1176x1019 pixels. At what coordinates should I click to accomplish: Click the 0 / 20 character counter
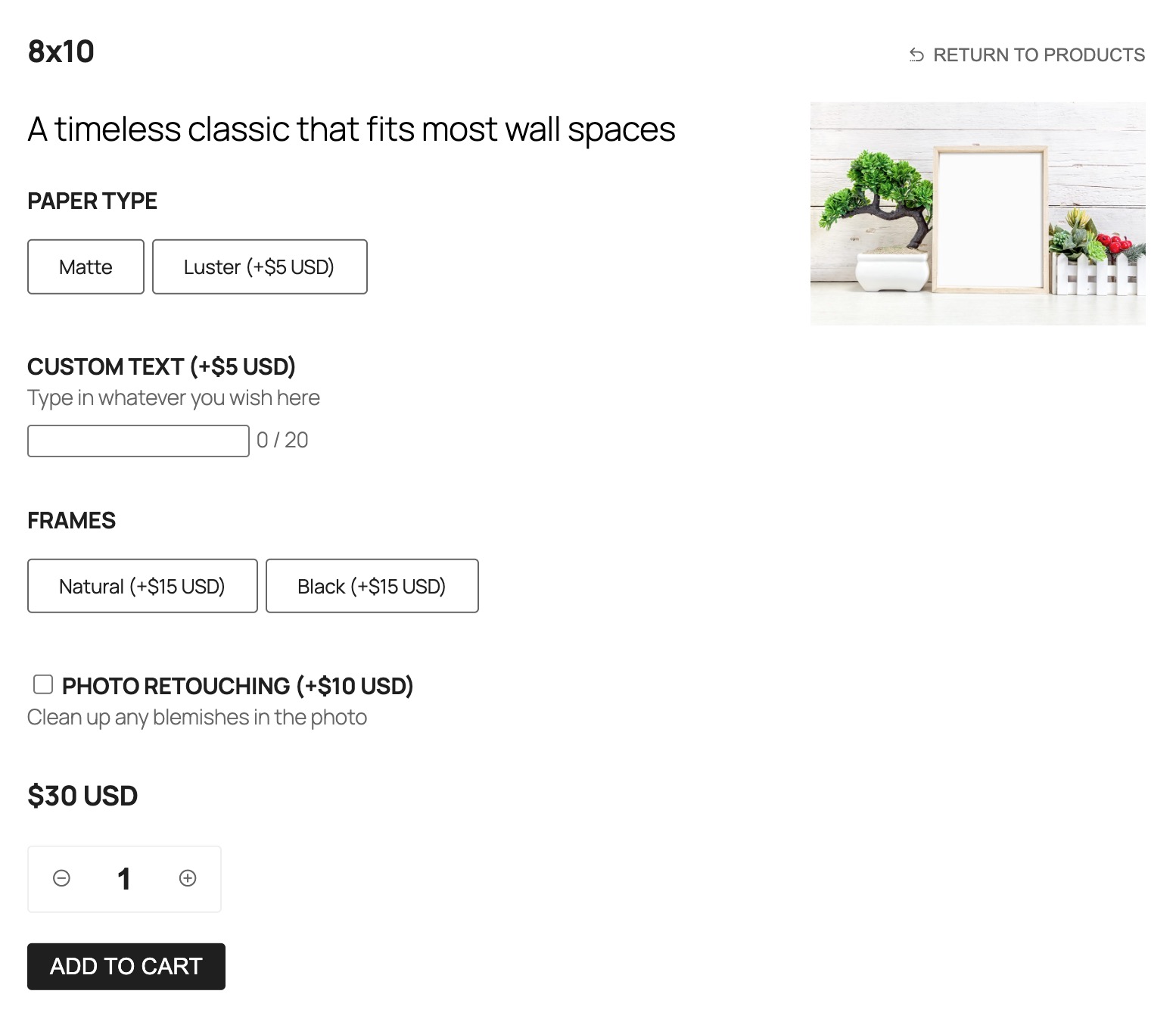(x=282, y=440)
